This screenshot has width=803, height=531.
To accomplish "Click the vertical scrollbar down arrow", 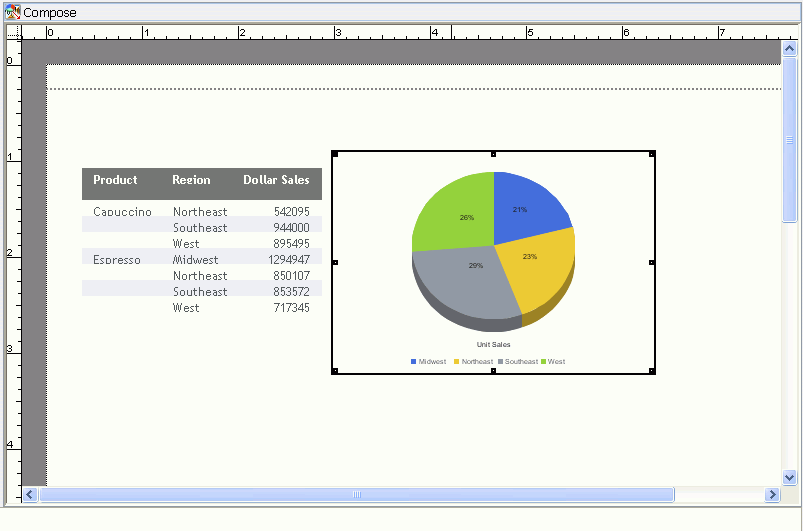I will [x=789, y=477].
